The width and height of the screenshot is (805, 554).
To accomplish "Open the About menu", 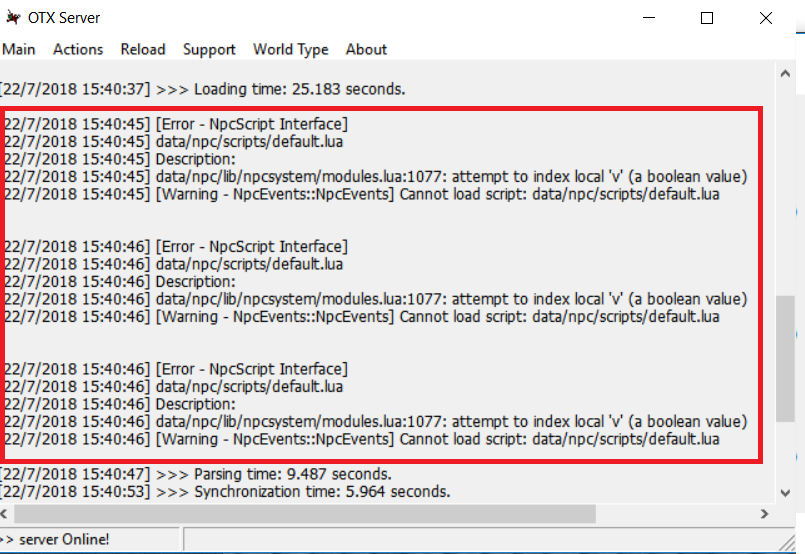I will pyautogui.click(x=366, y=49).
